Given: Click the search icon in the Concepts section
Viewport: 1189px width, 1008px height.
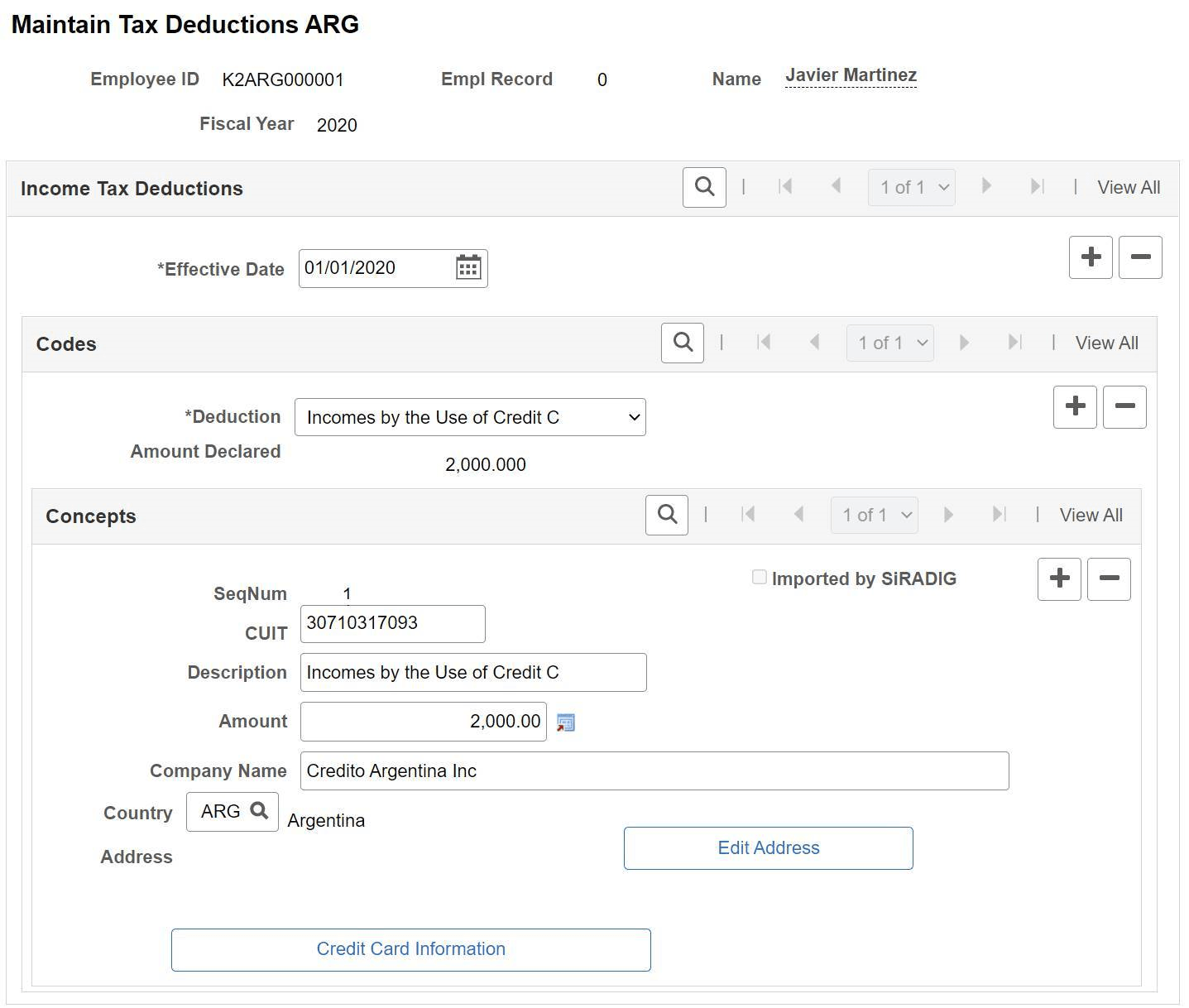Looking at the screenshot, I should click(x=666, y=514).
